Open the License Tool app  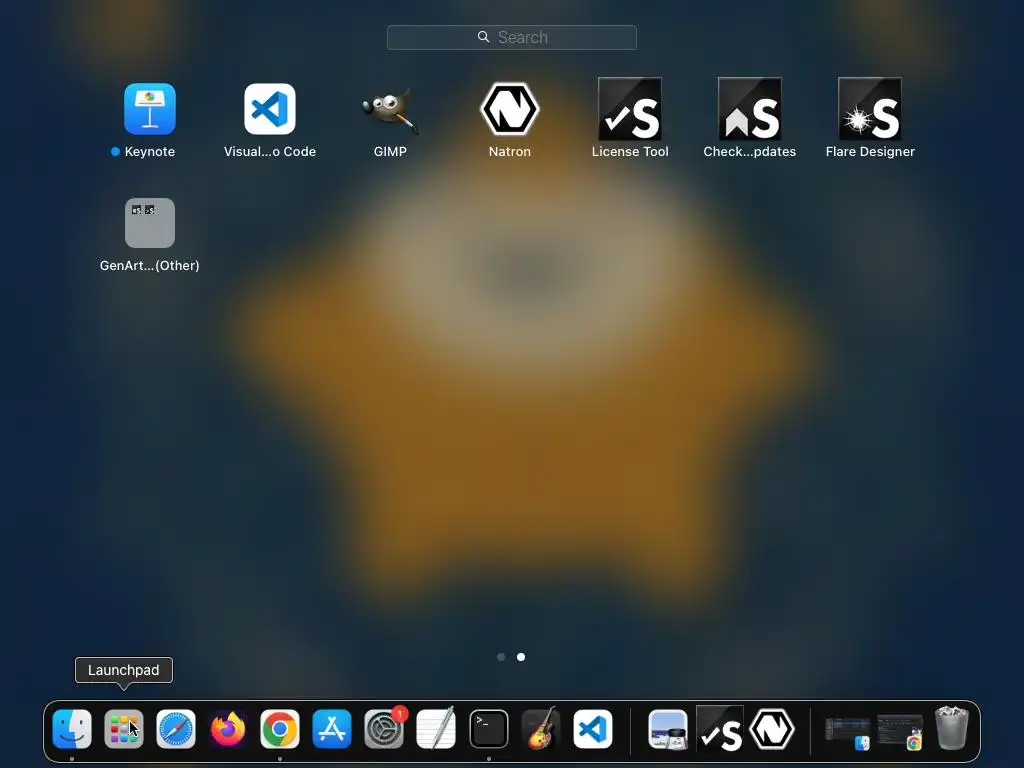(x=630, y=109)
